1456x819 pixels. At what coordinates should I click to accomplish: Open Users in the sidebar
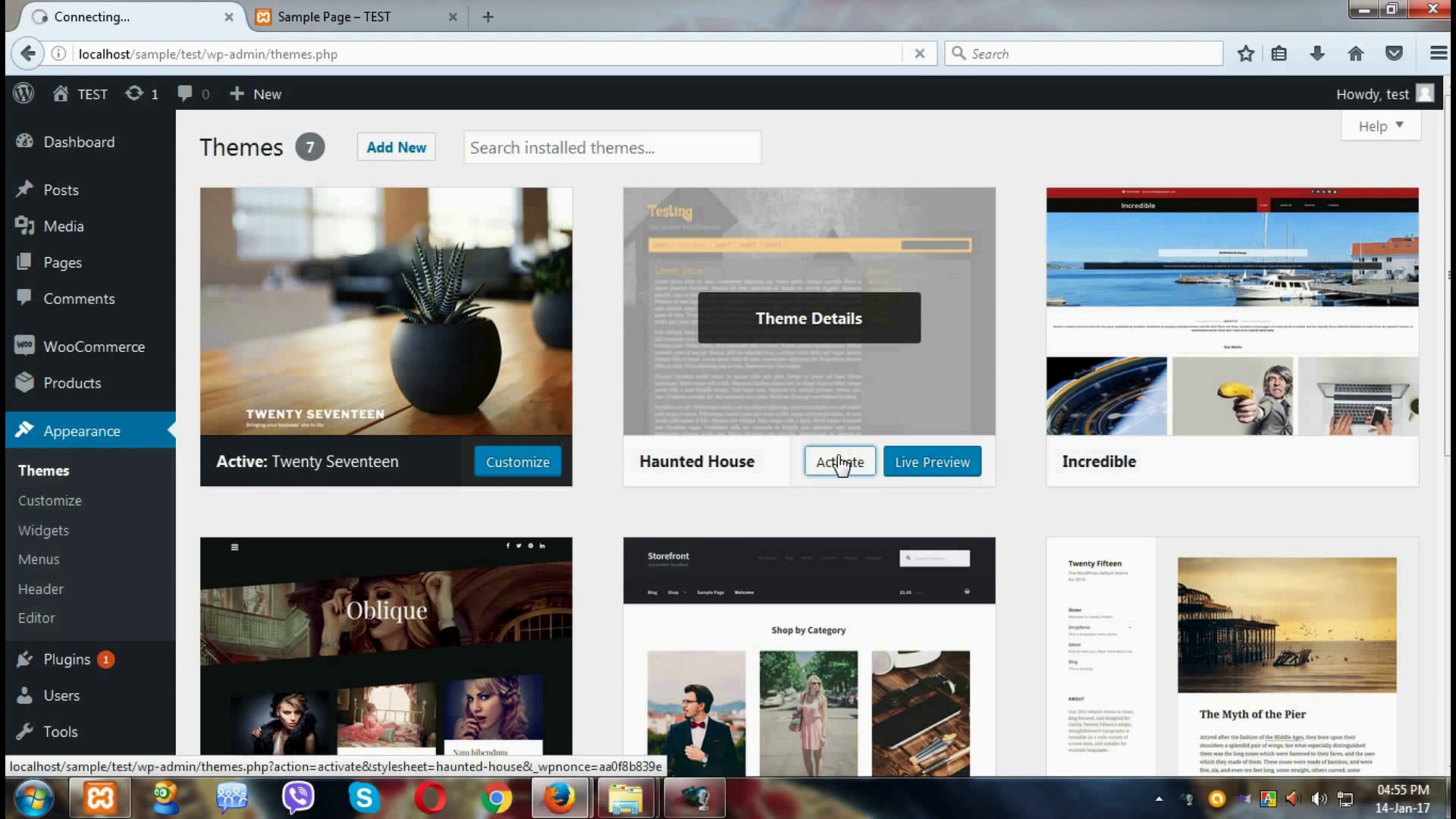point(61,695)
